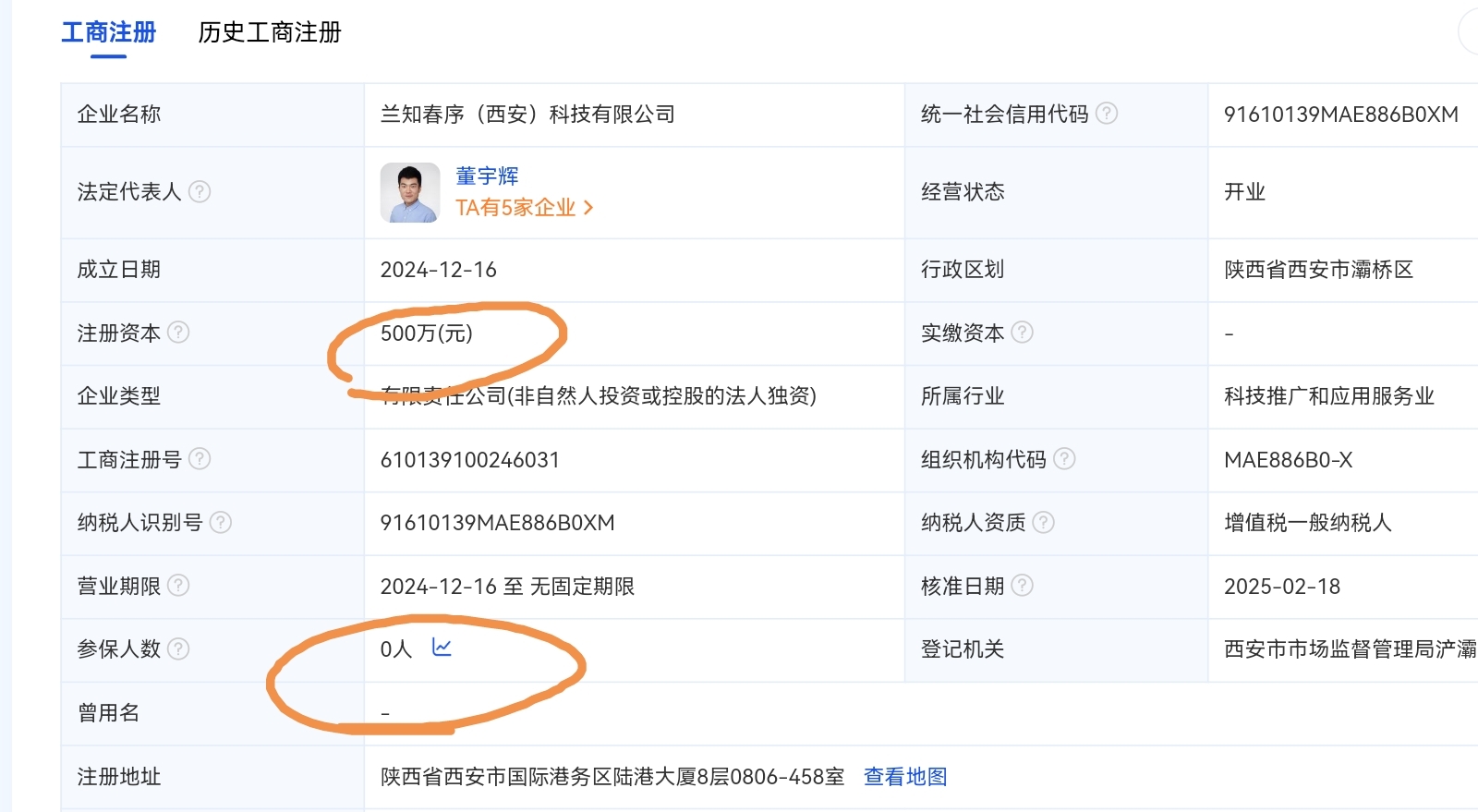Expand TA有5家企业 arrow link
Viewport: 1478px width, 812px height.
coord(524,208)
